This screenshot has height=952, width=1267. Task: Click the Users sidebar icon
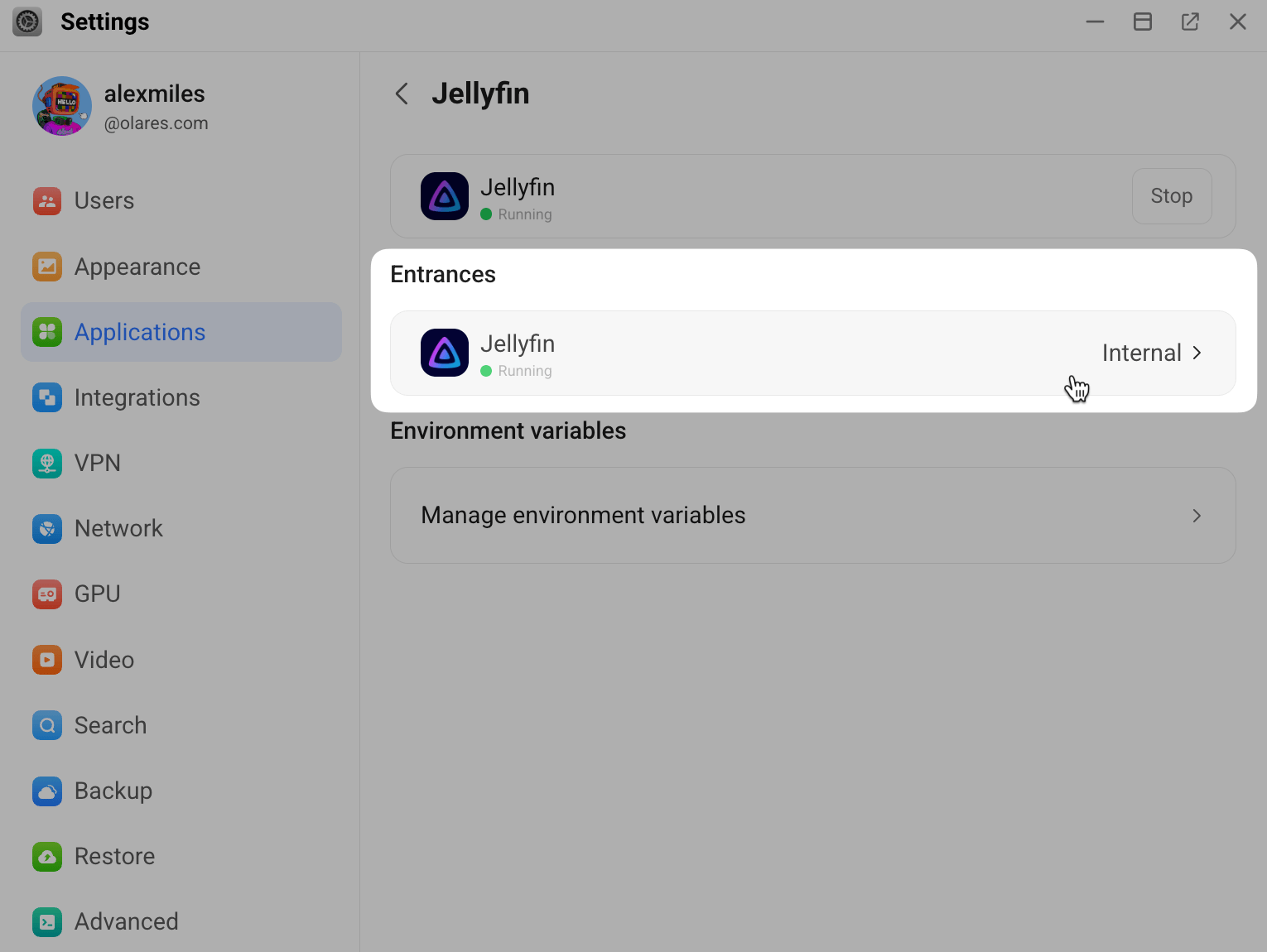(47, 200)
